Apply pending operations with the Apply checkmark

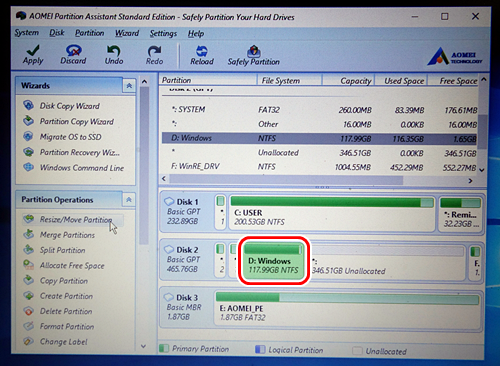tap(33, 54)
